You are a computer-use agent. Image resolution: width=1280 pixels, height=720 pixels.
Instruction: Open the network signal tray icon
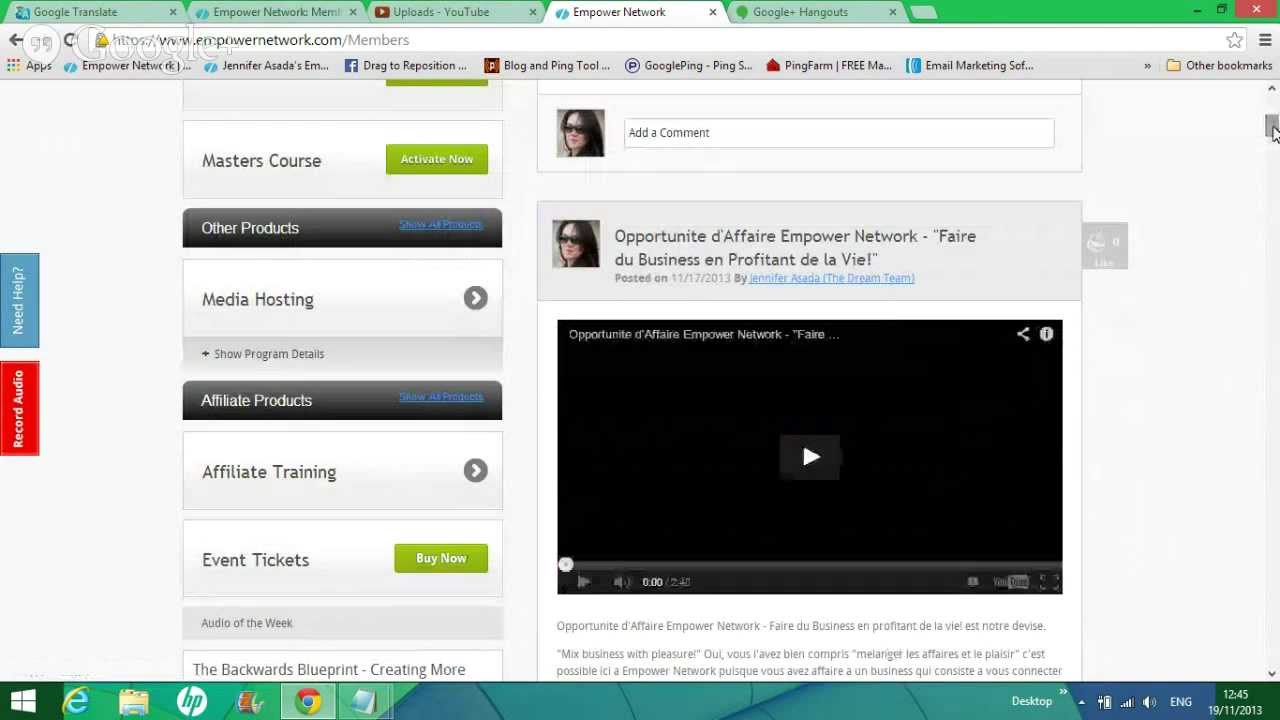coord(1127,702)
